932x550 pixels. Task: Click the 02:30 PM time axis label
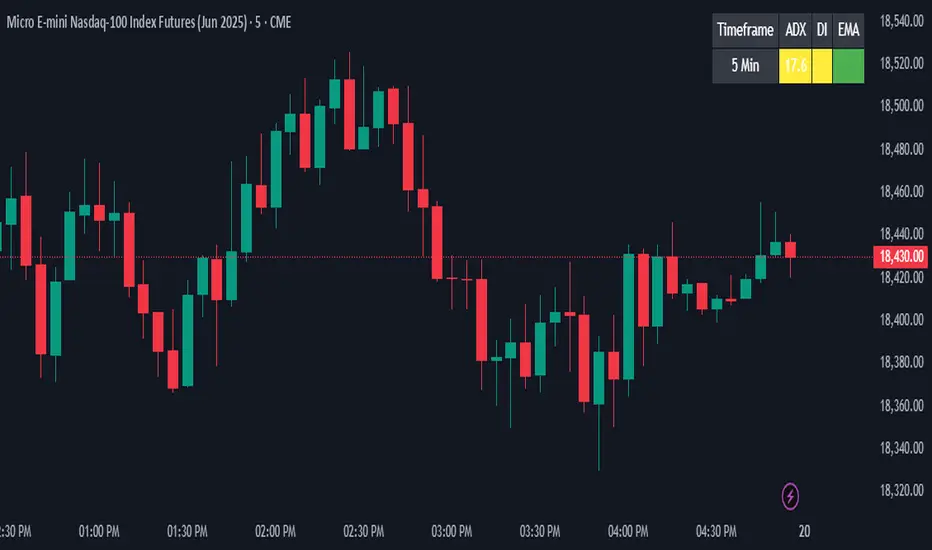tap(362, 530)
